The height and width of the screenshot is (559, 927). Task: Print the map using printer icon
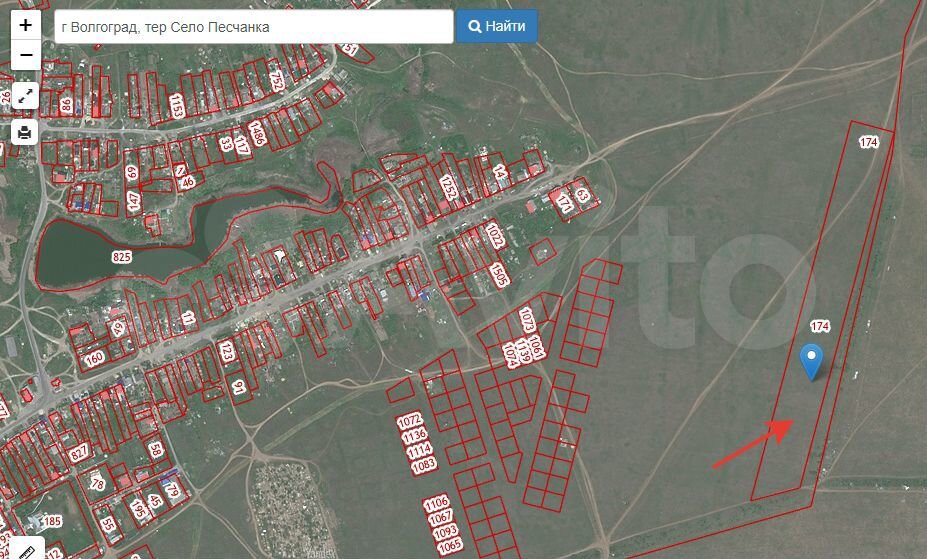click(26, 131)
